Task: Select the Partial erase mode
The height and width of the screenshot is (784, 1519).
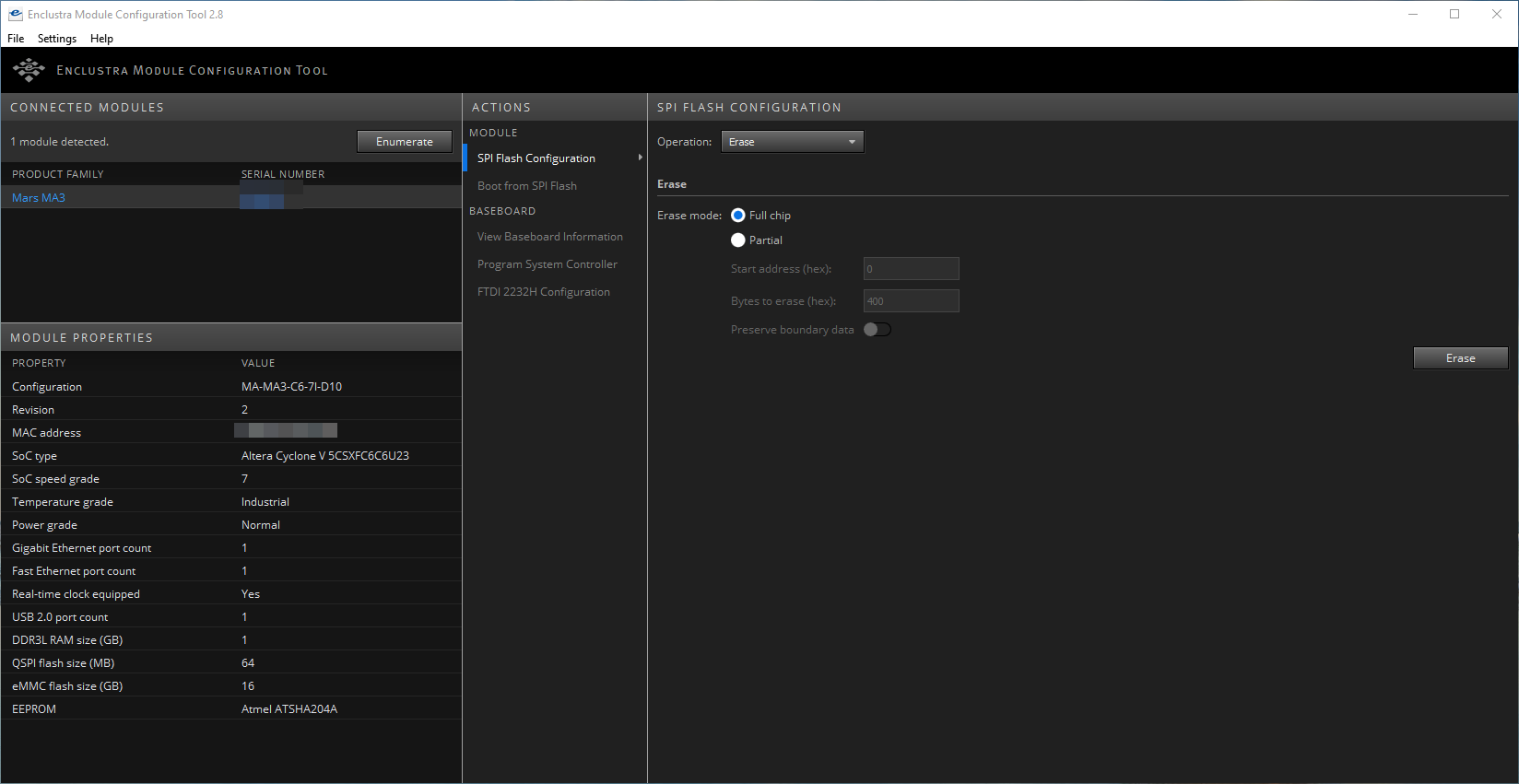Action: pyautogui.click(x=737, y=240)
